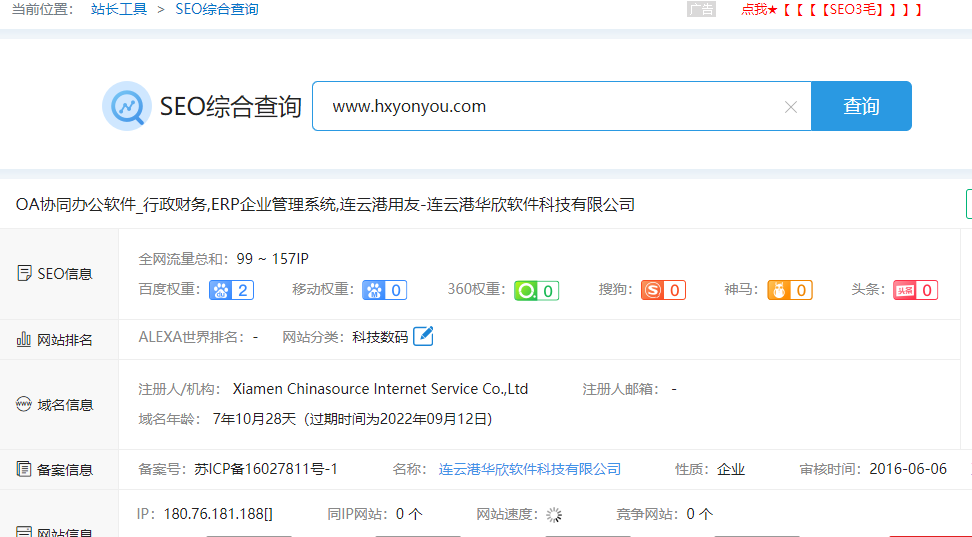Click the 域名信息 www globe icon
The image size is (972, 537).
(24, 404)
